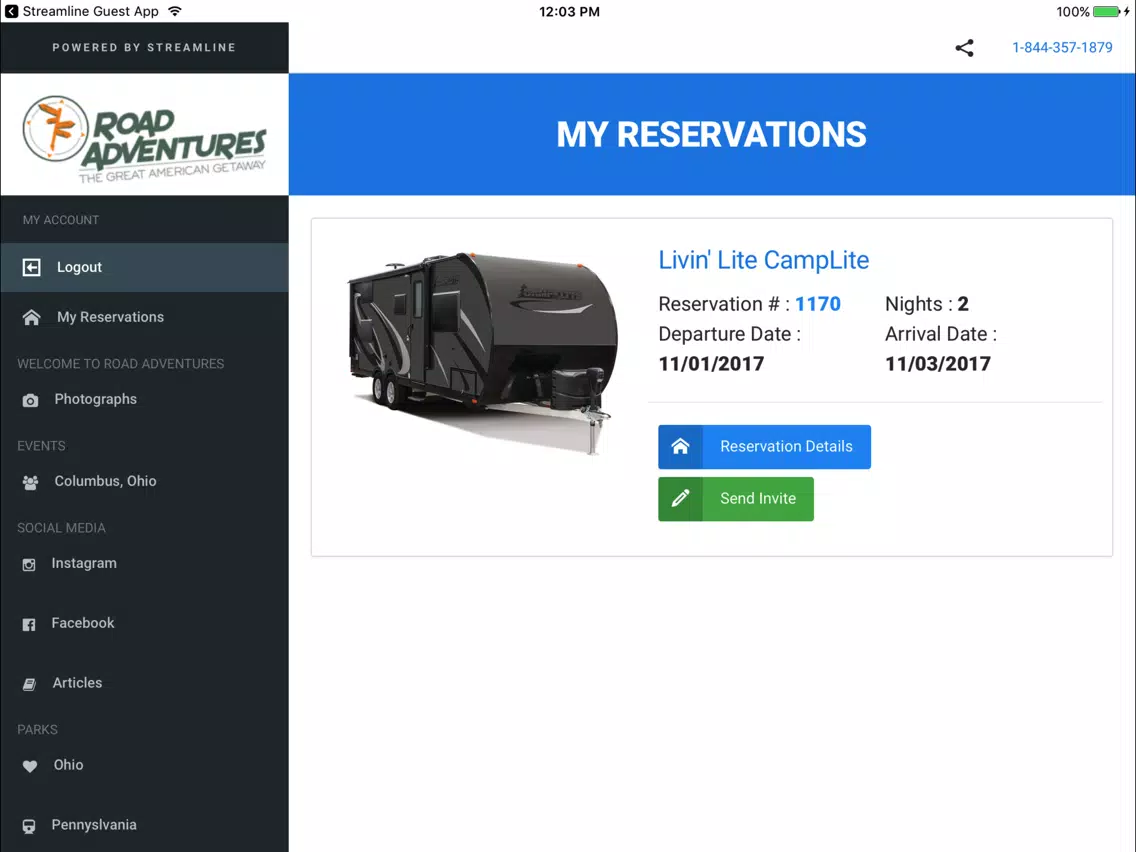Open the Livin' Lite CampLite title link
This screenshot has width=1136, height=852.
[764, 260]
